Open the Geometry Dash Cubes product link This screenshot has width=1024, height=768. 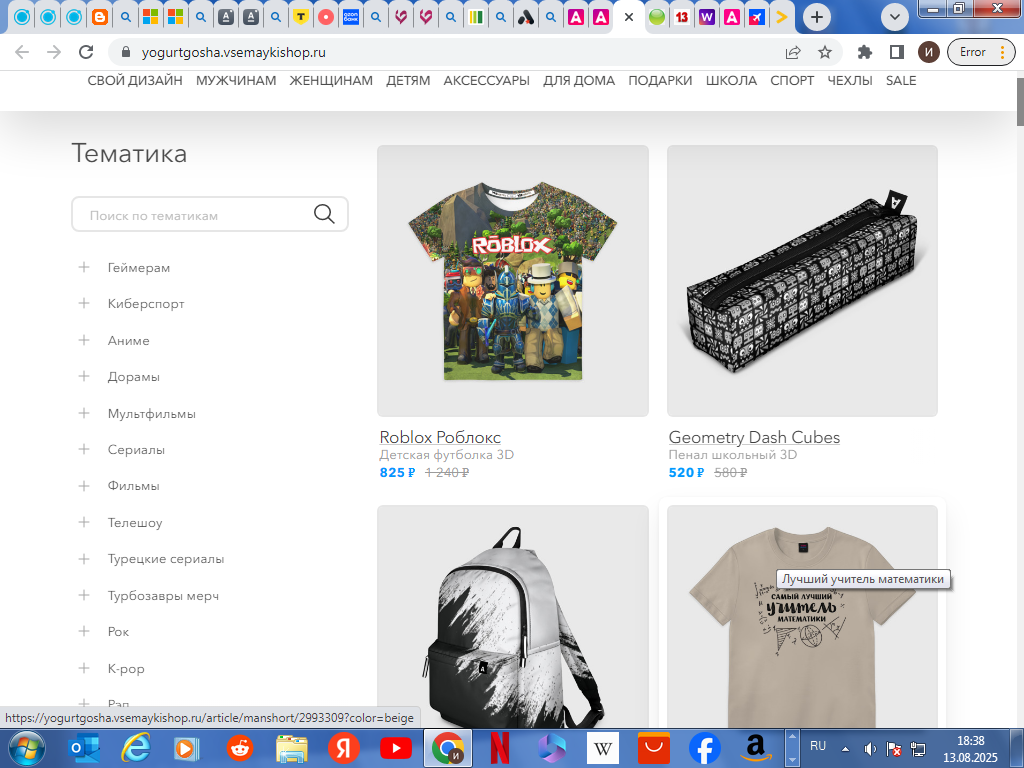[754, 437]
